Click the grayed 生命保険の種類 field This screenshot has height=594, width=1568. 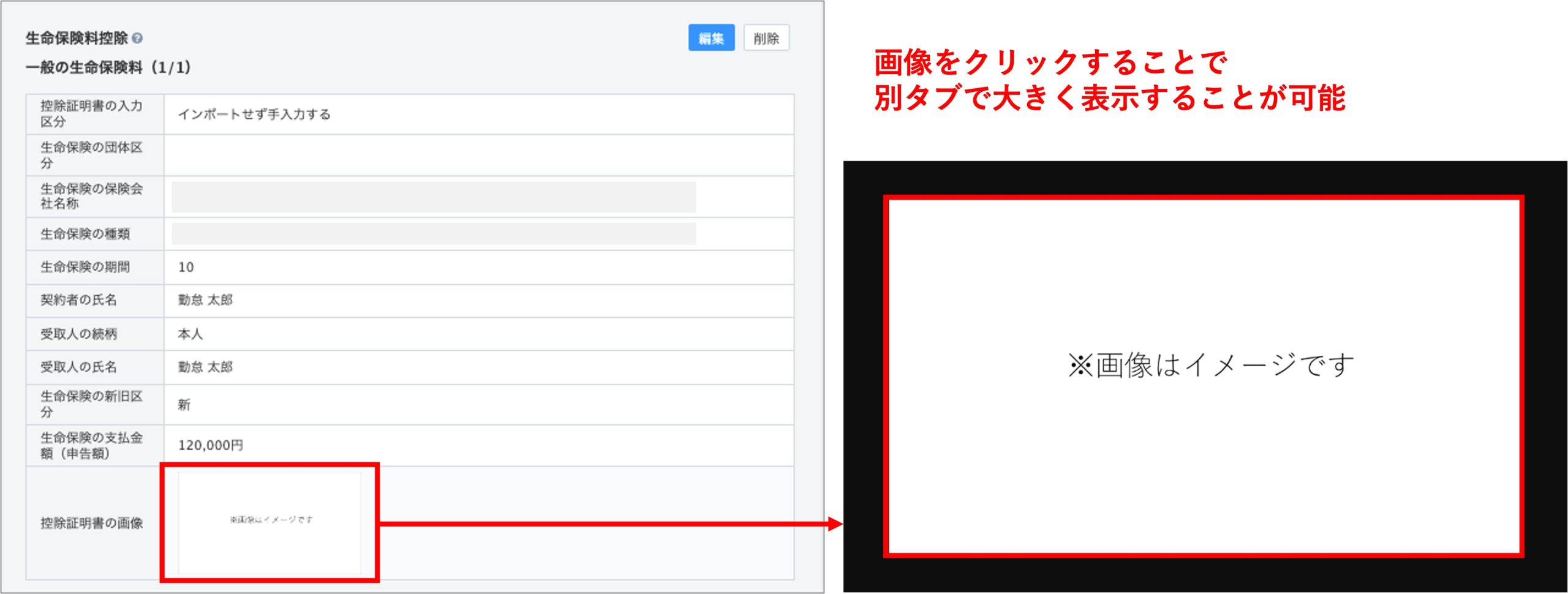(x=433, y=234)
